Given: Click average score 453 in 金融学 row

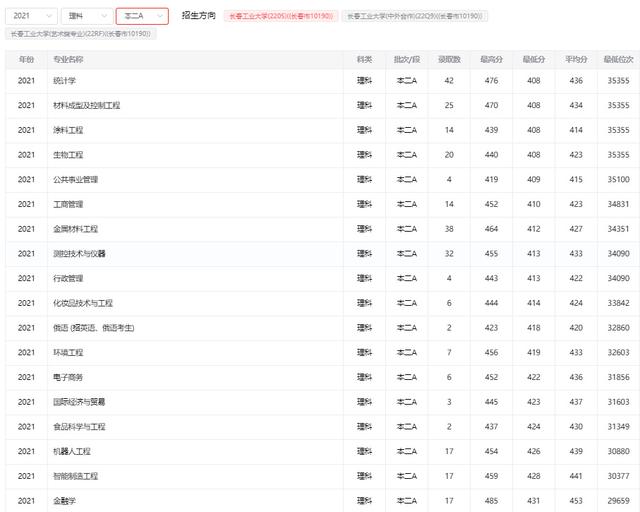Looking at the screenshot, I should 576,501.
